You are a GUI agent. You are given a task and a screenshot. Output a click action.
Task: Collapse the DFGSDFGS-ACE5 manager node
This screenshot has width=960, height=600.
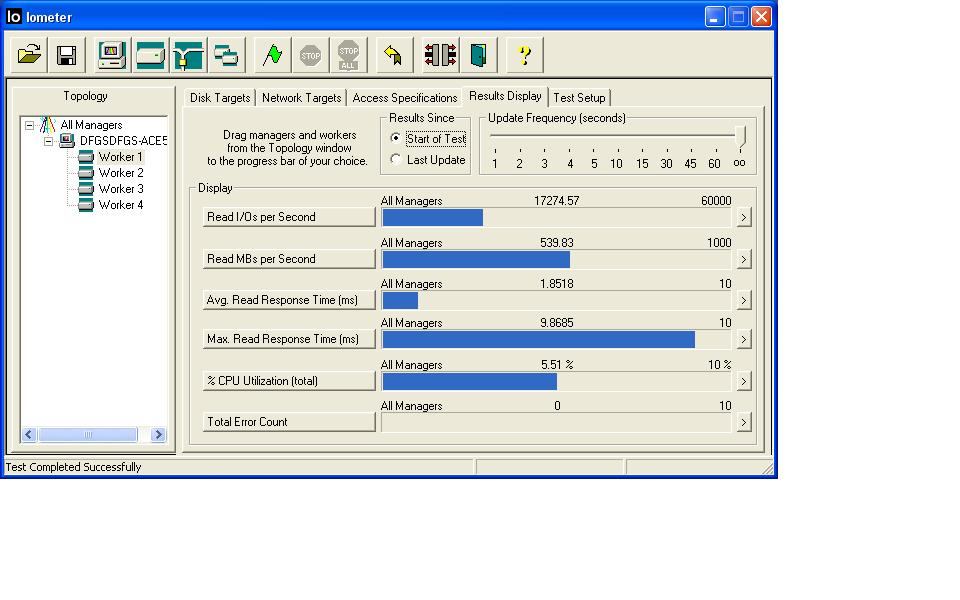pyautogui.click(x=48, y=141)
